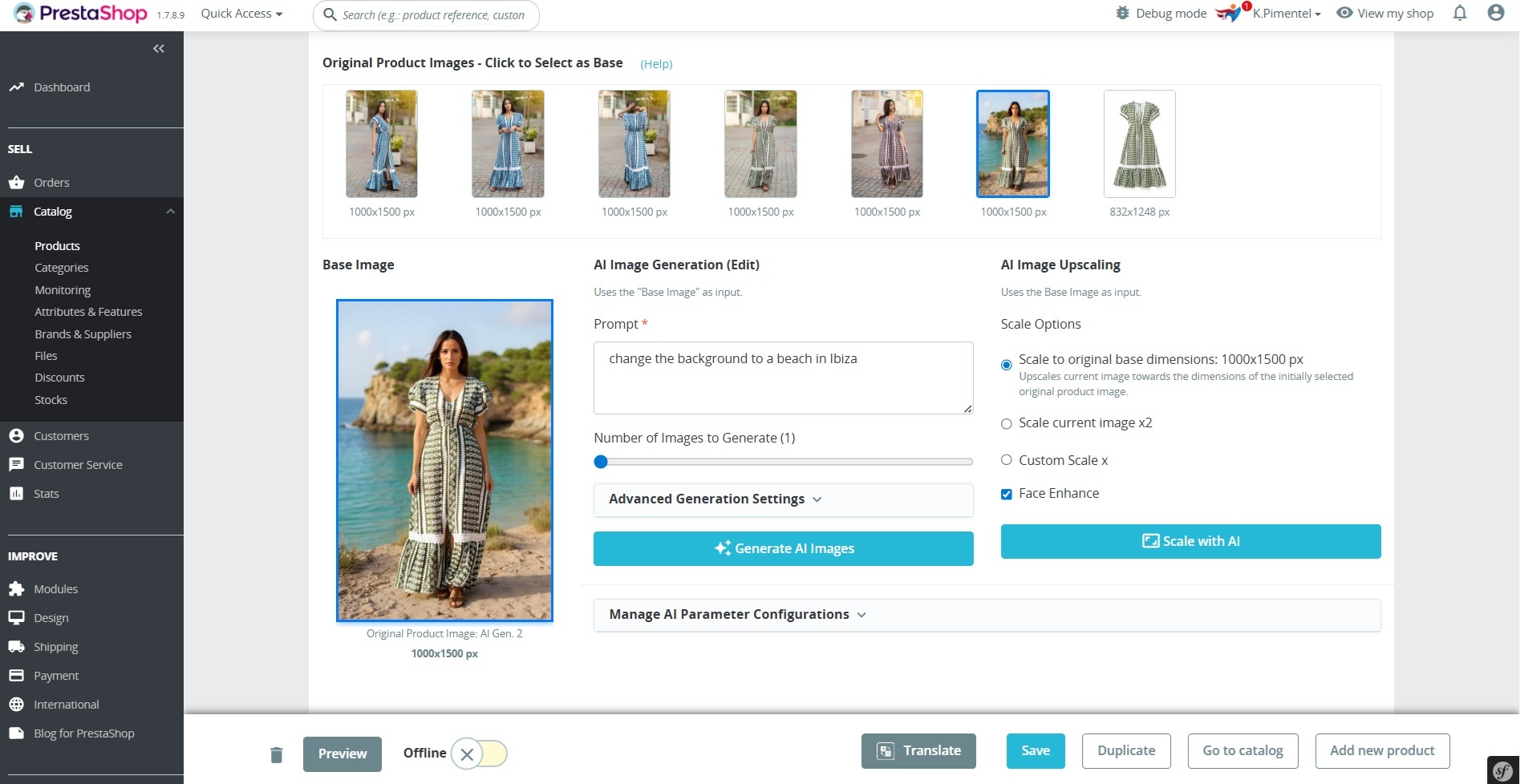Open Attributes & Features menu item

(88, 312)
